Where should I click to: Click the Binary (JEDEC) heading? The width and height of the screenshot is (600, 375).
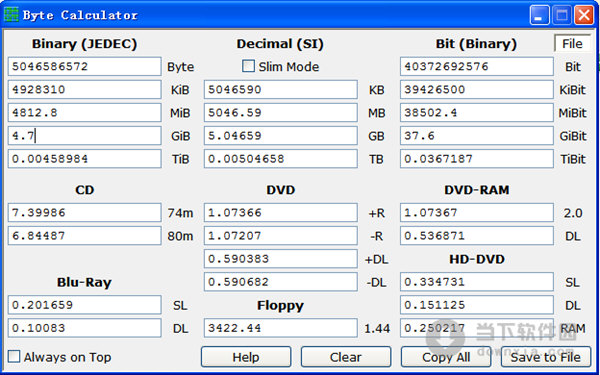[x=84, y=44]
